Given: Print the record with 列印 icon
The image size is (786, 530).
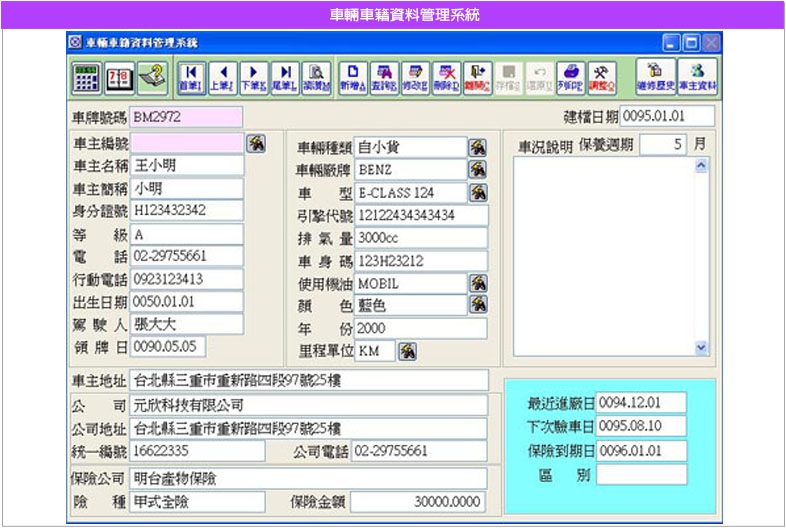Looking at the screenshot, I should 570,75.
